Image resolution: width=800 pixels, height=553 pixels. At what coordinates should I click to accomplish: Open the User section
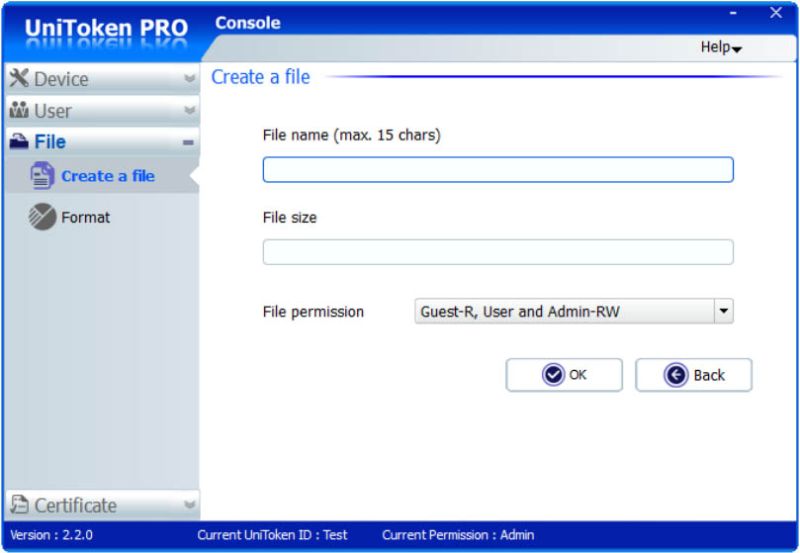[x=103, y=110]
